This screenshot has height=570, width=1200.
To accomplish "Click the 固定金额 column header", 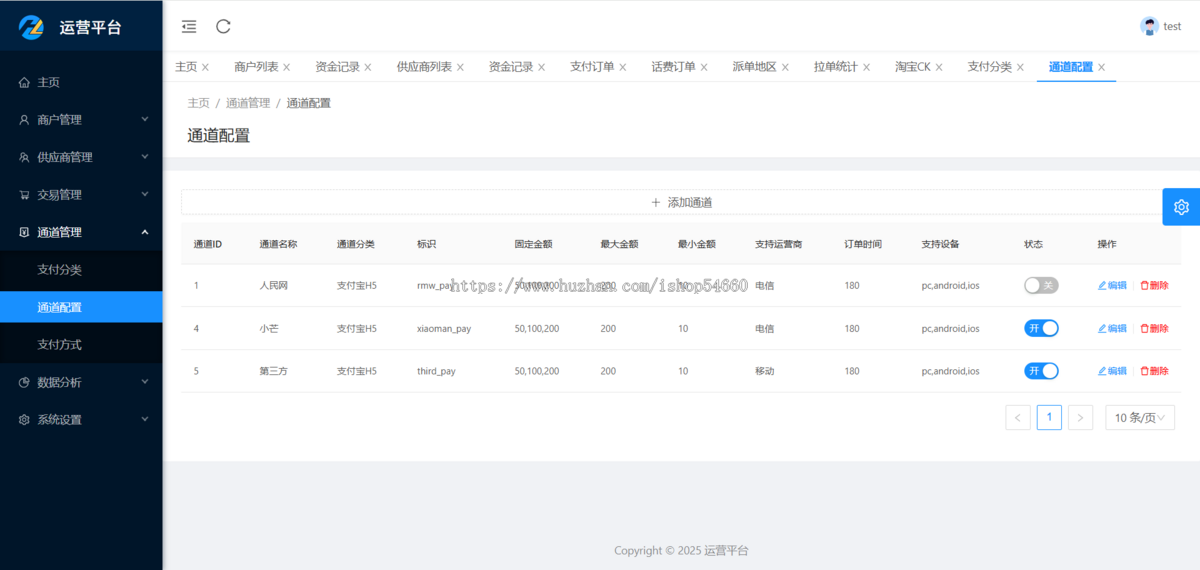I will 533,244.
